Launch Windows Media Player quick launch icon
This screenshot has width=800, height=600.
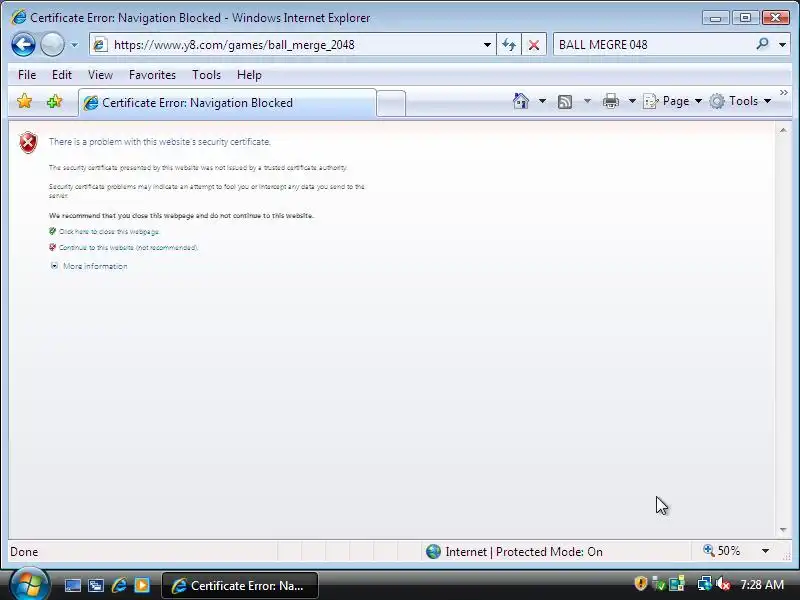tap(142, 585)
